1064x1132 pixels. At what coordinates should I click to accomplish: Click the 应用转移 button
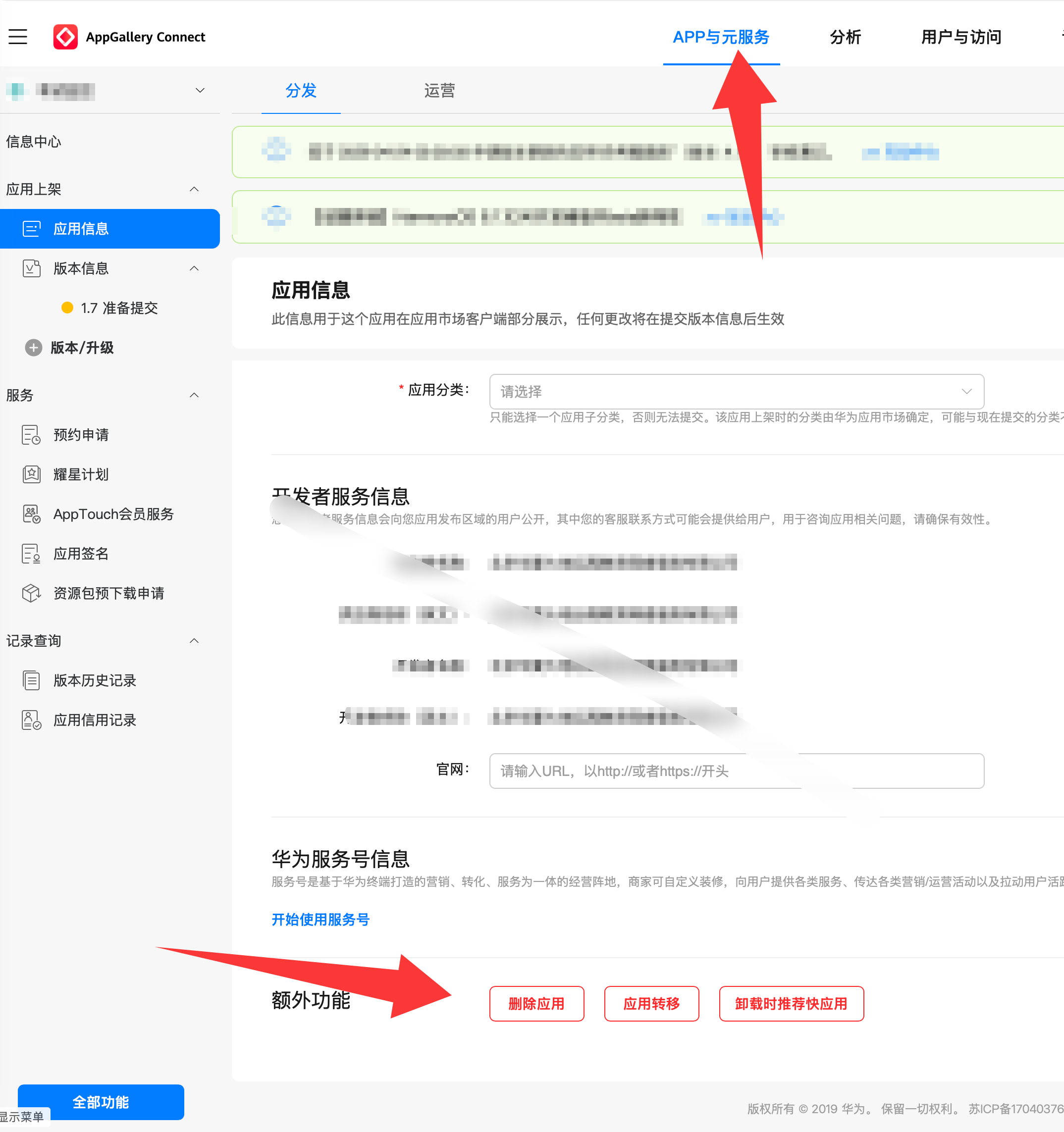tap(651, 1003)
